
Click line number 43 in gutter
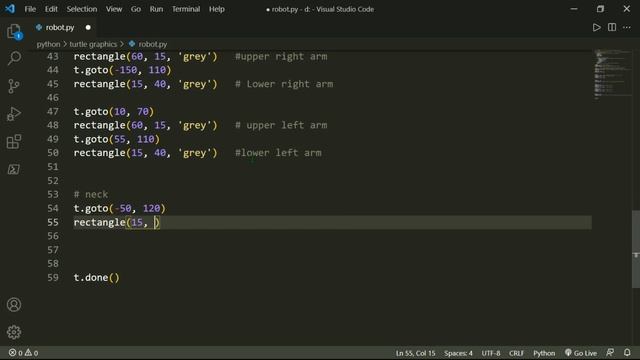point(53,56)
